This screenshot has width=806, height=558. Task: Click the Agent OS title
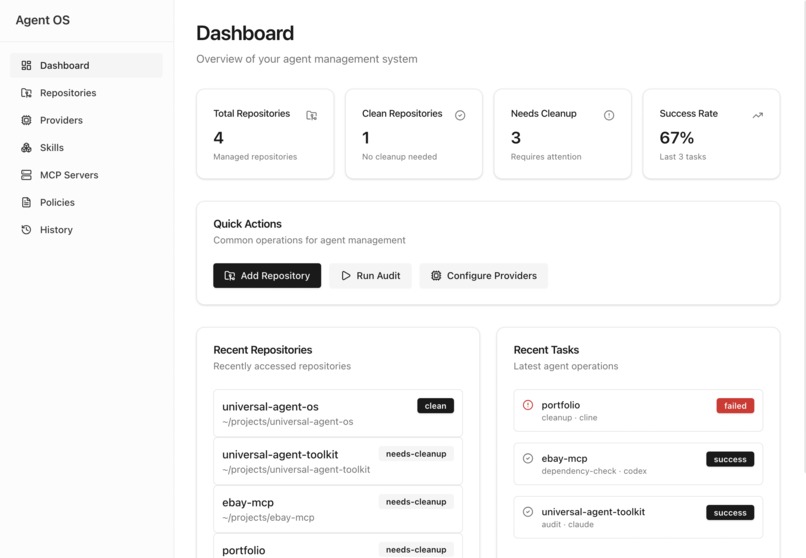43,20
